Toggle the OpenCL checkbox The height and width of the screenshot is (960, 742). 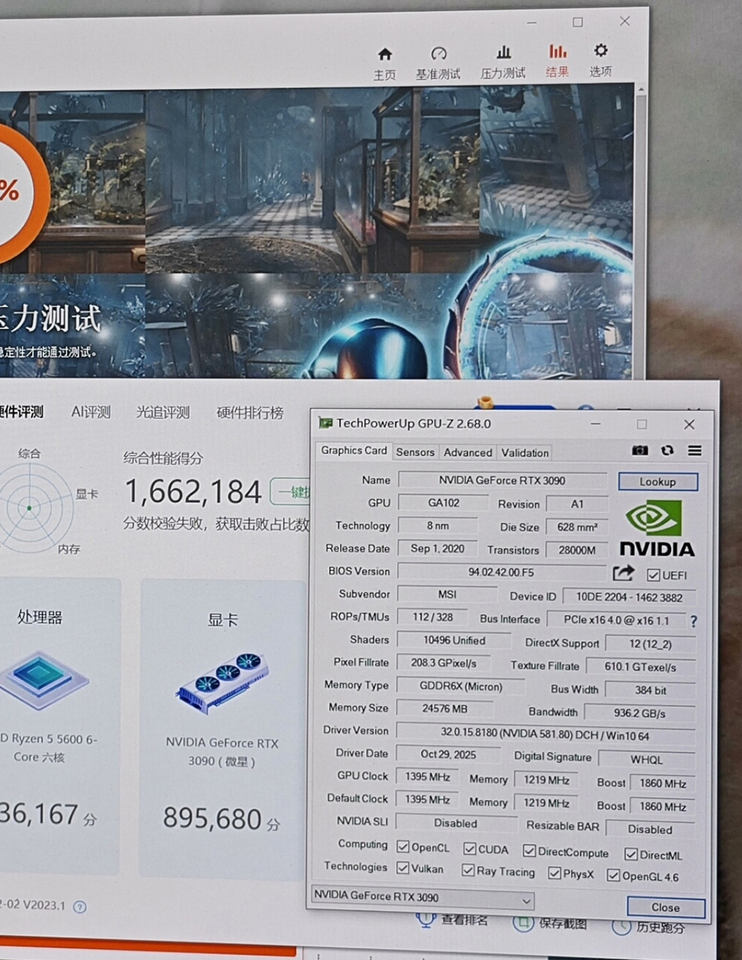[x=402, y=847]
